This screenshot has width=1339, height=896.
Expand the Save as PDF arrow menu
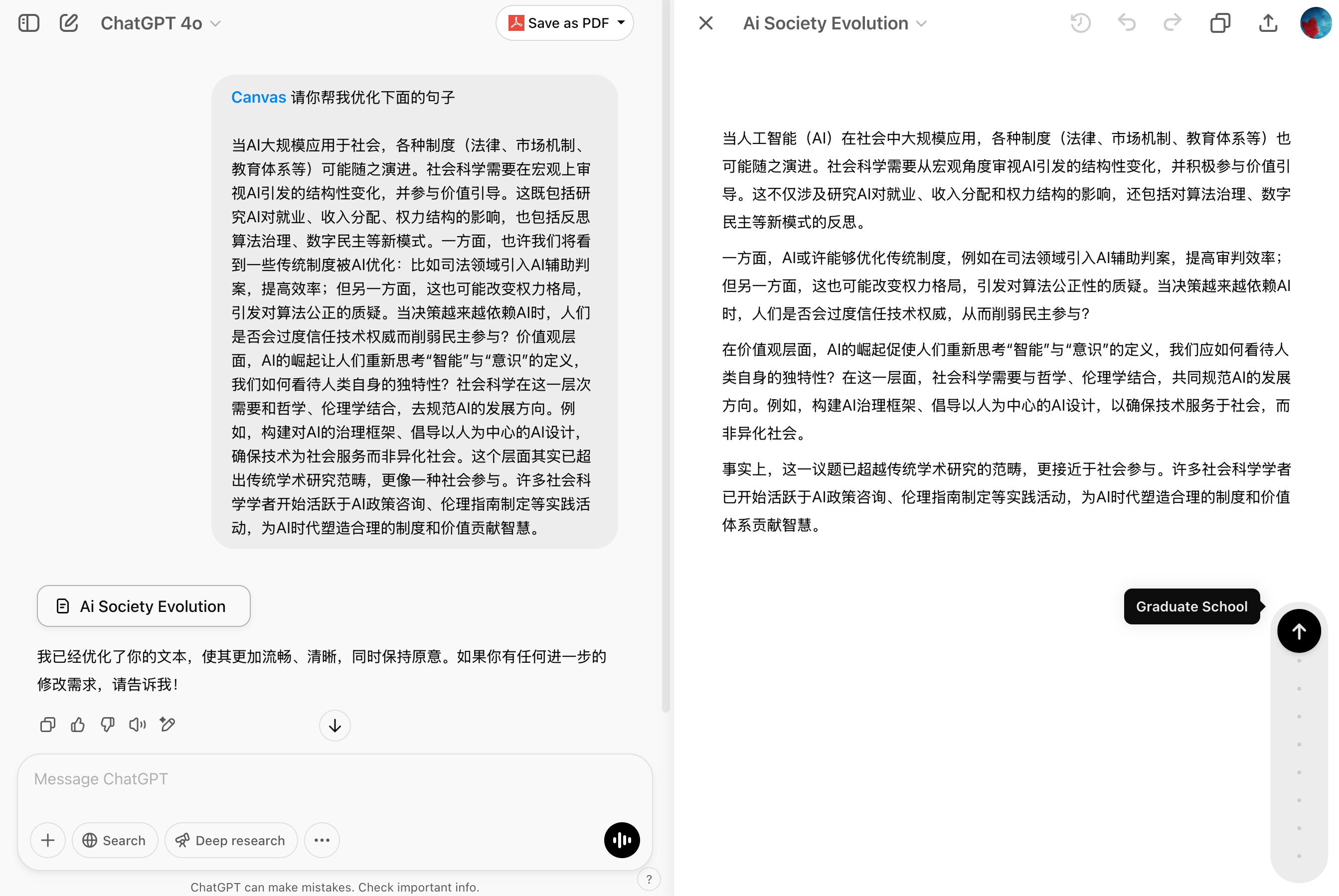point(621,23)
